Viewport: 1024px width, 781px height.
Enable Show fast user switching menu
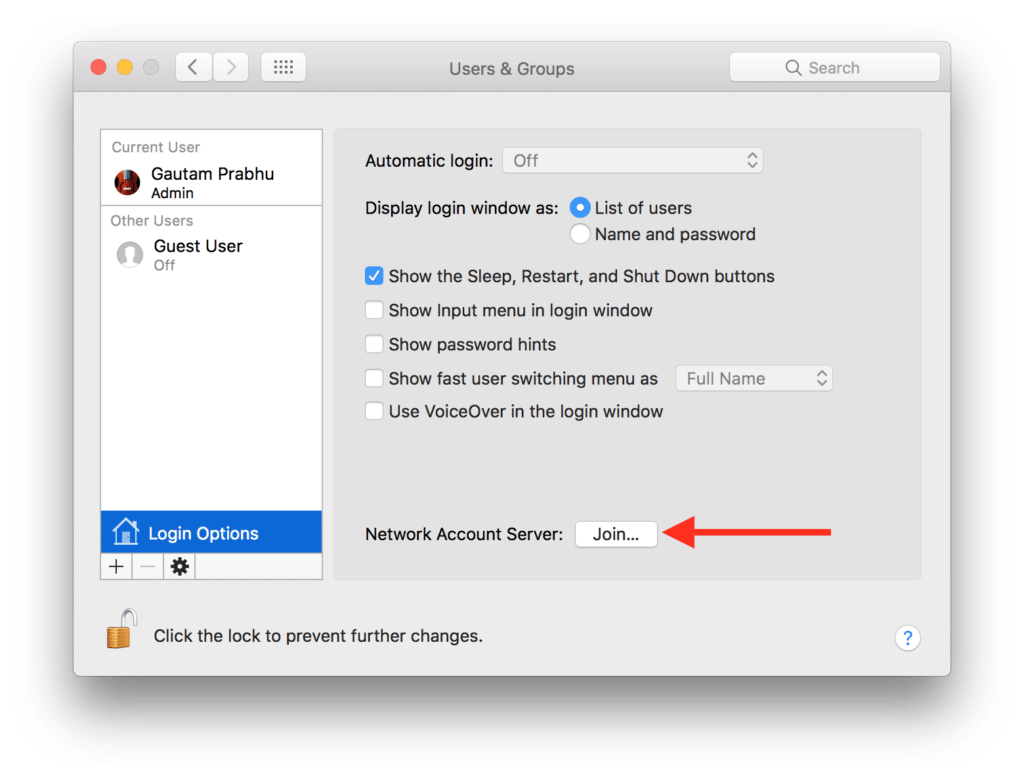pyautogui.click(x=374, y=378)
